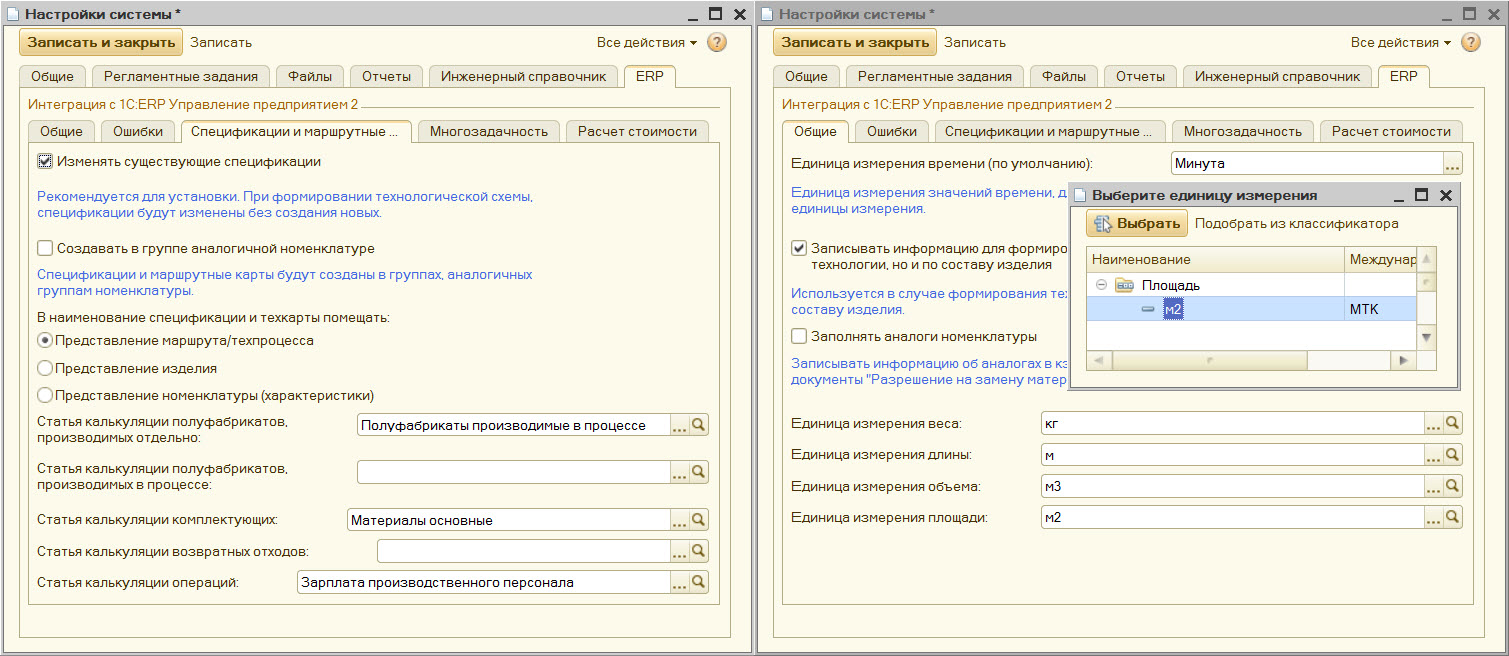Enable Создавать в группе аналогичной номенклатуры
This screenshot has height=656, width=1509.
tap(45, 248)
